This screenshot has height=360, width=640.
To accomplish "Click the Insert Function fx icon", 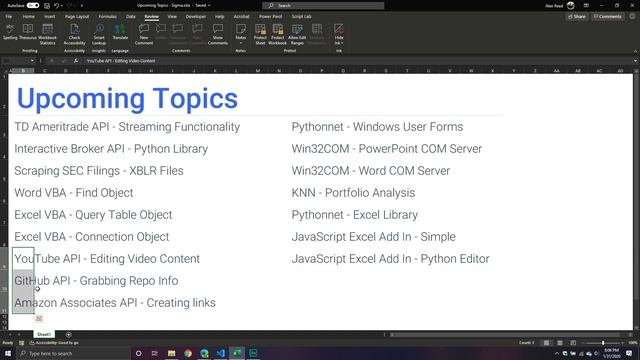I will point(76,61).
